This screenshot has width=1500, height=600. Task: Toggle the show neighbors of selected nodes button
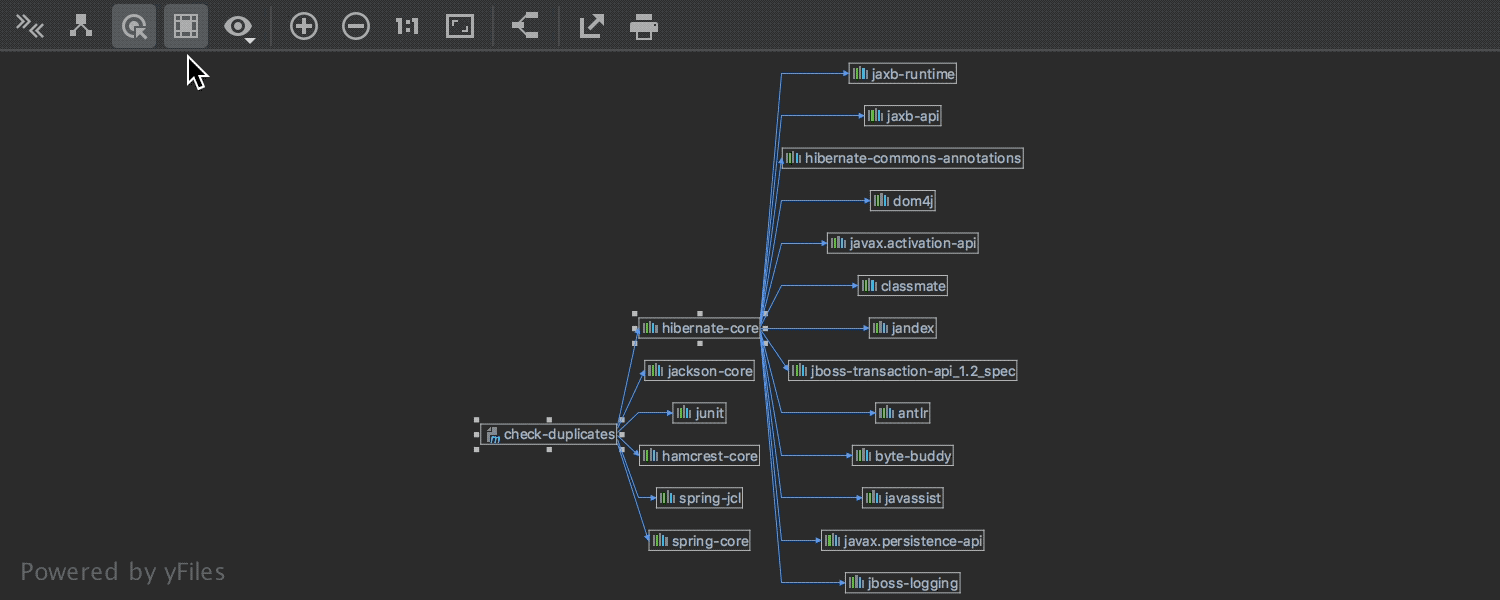186,26
